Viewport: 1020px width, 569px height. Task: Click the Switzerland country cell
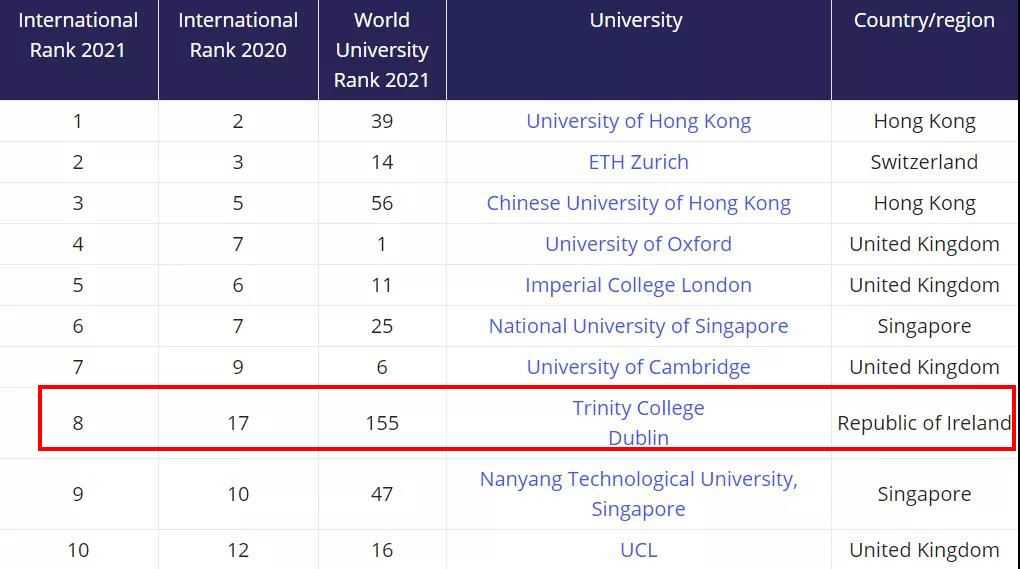(924, 162)
